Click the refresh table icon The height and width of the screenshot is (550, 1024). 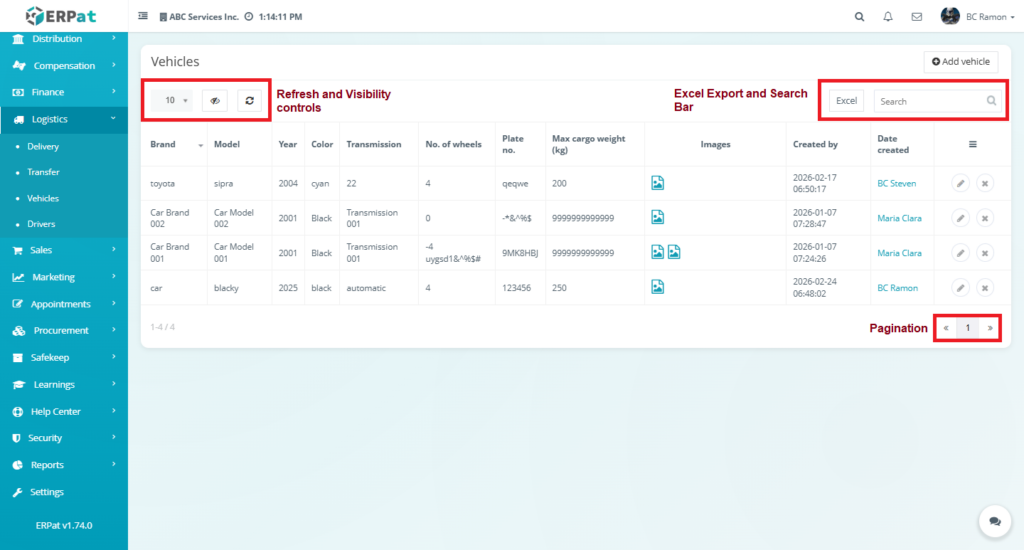point(249,100)
